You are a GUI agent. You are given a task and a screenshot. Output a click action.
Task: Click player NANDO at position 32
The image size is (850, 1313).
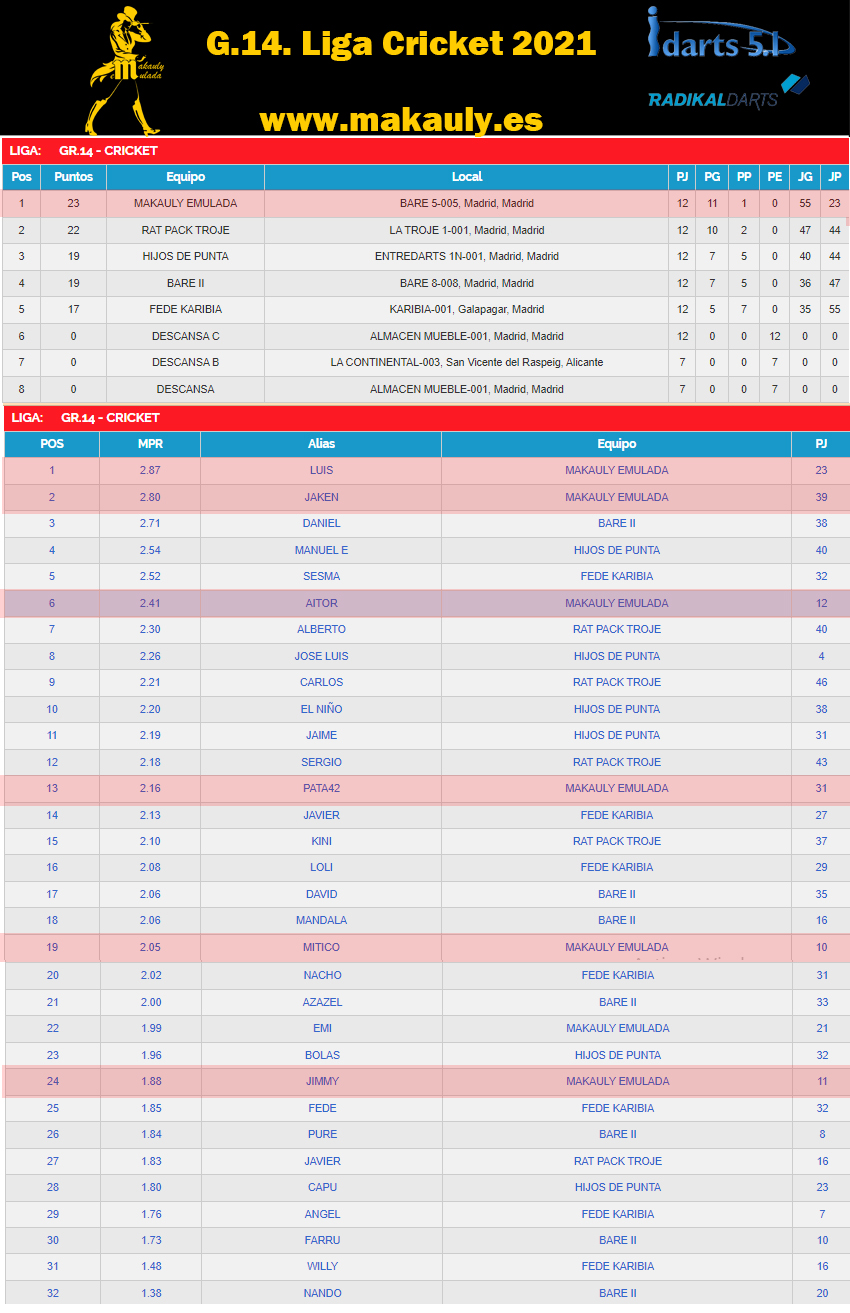[x=321, y=1293]
